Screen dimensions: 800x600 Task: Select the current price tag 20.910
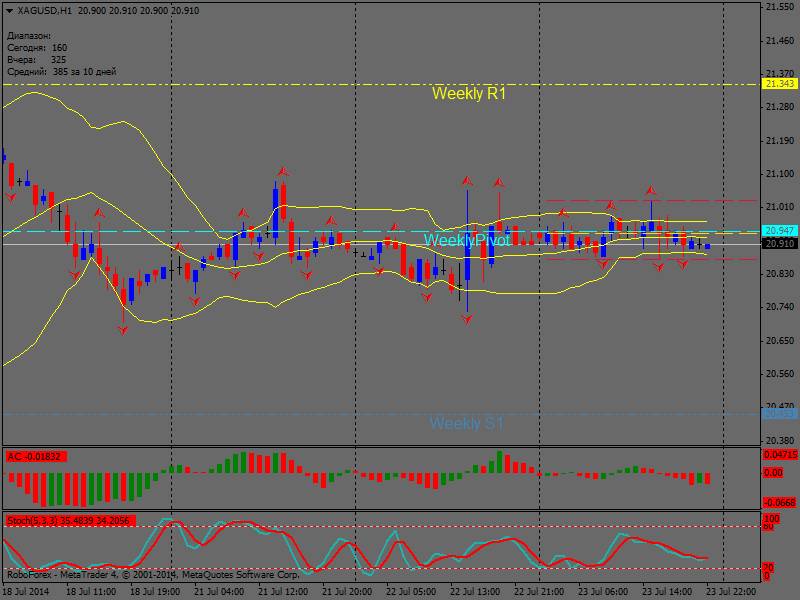[780, 243]
